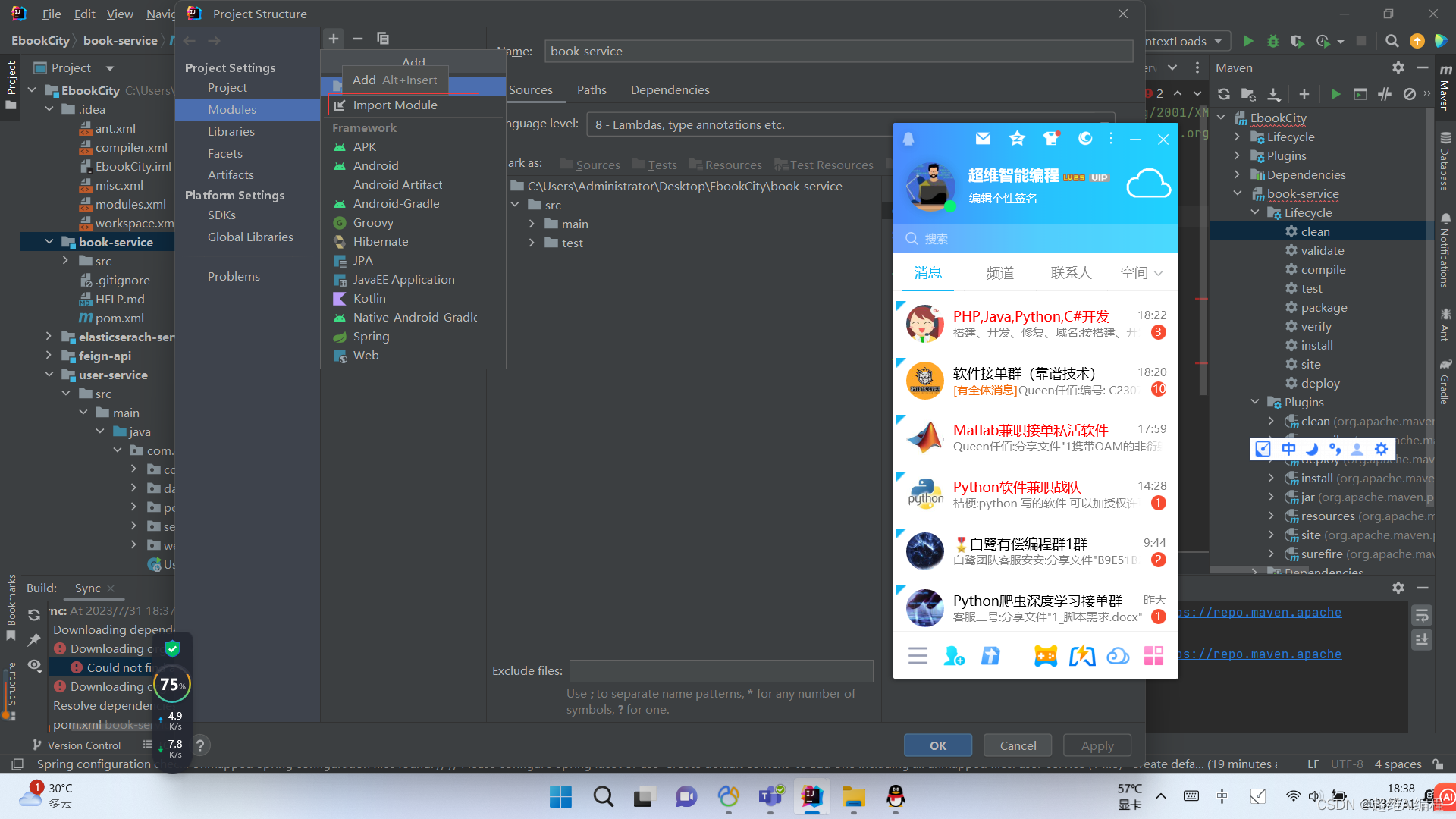
Task: Open QQ cloud files via the cloud icon
Action: click(1118, 655)
